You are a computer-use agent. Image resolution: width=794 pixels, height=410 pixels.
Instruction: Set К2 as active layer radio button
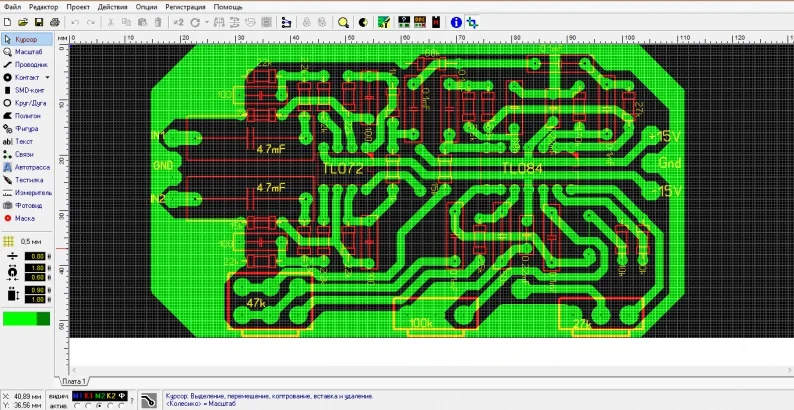(x=111, y=405)
